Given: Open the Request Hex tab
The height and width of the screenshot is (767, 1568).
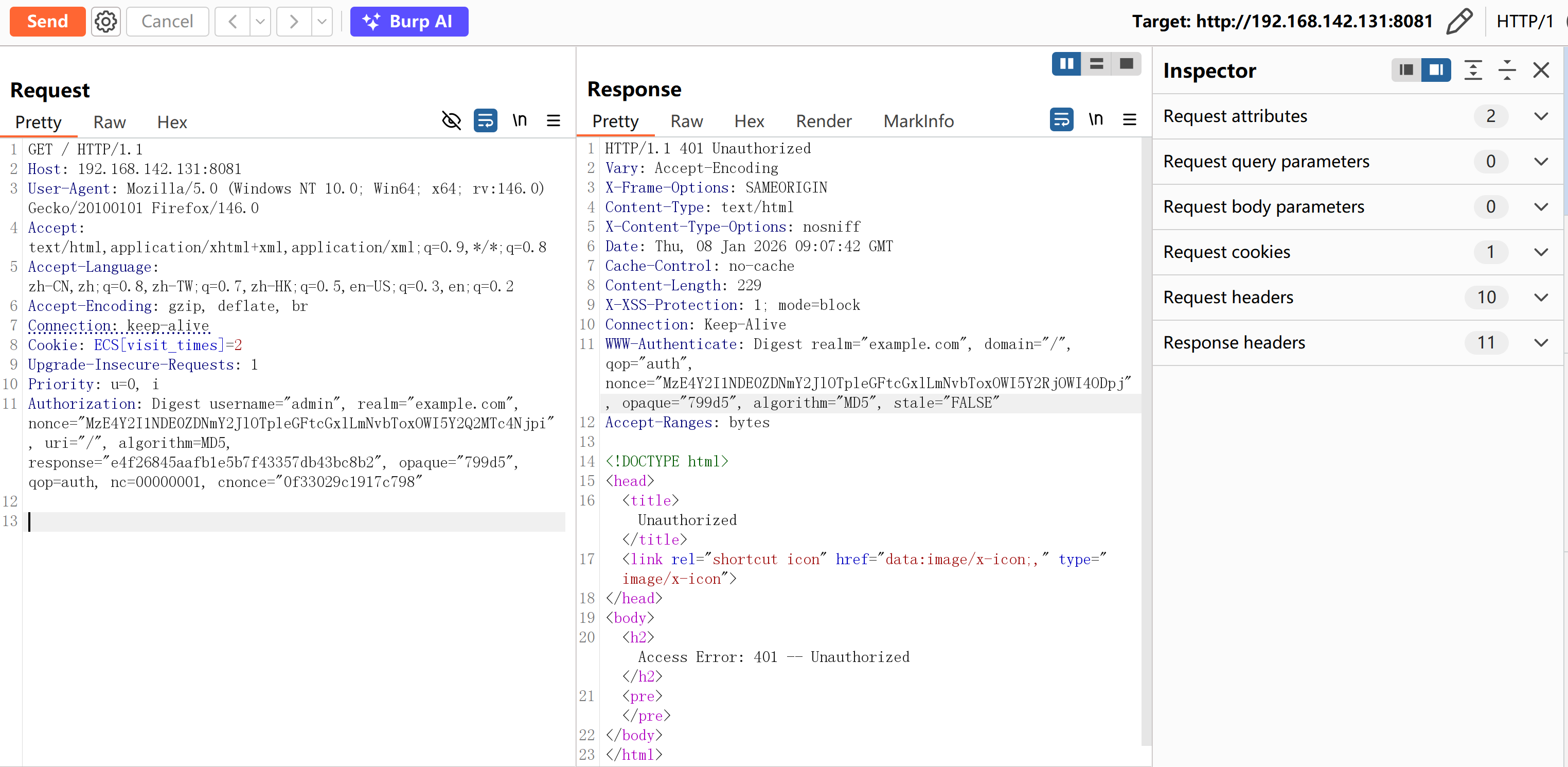Looking at the screenshot, I should (172, 123).
